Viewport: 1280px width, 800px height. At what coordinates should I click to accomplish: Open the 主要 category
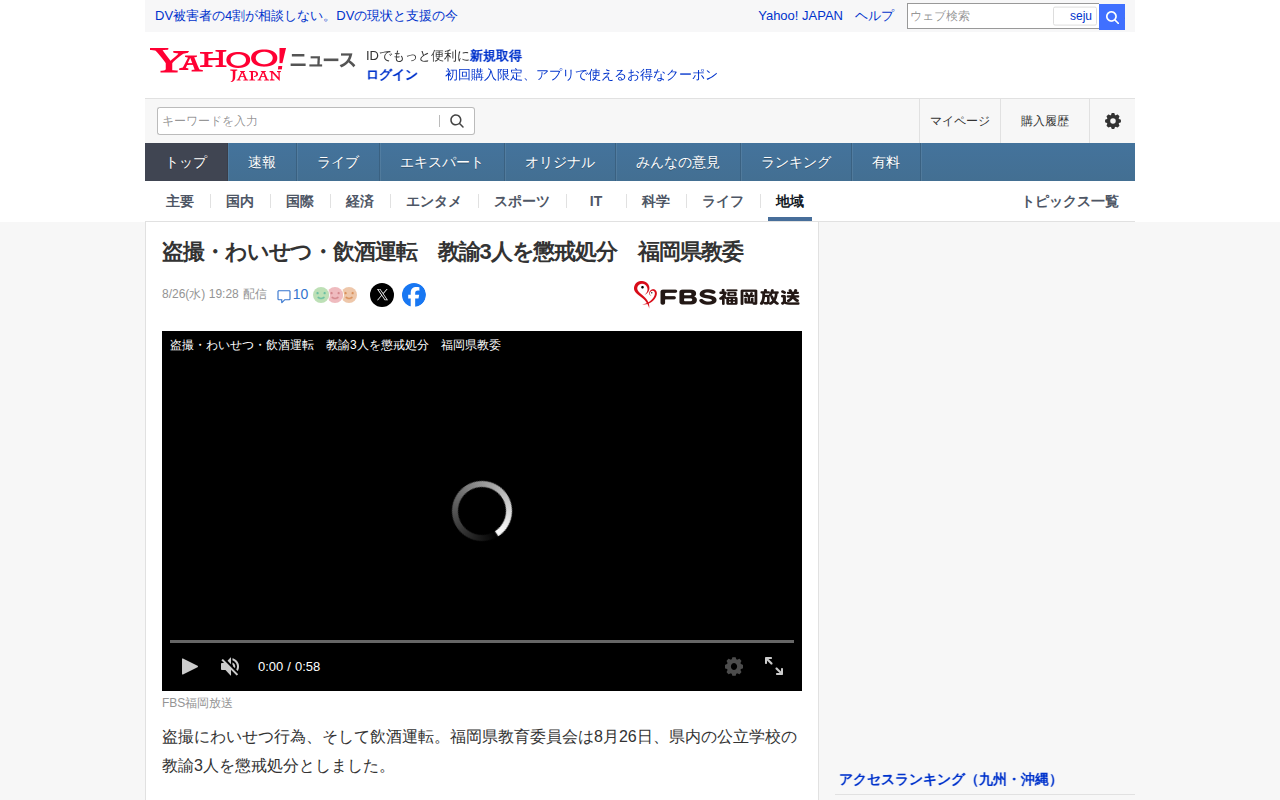[180, 201]
